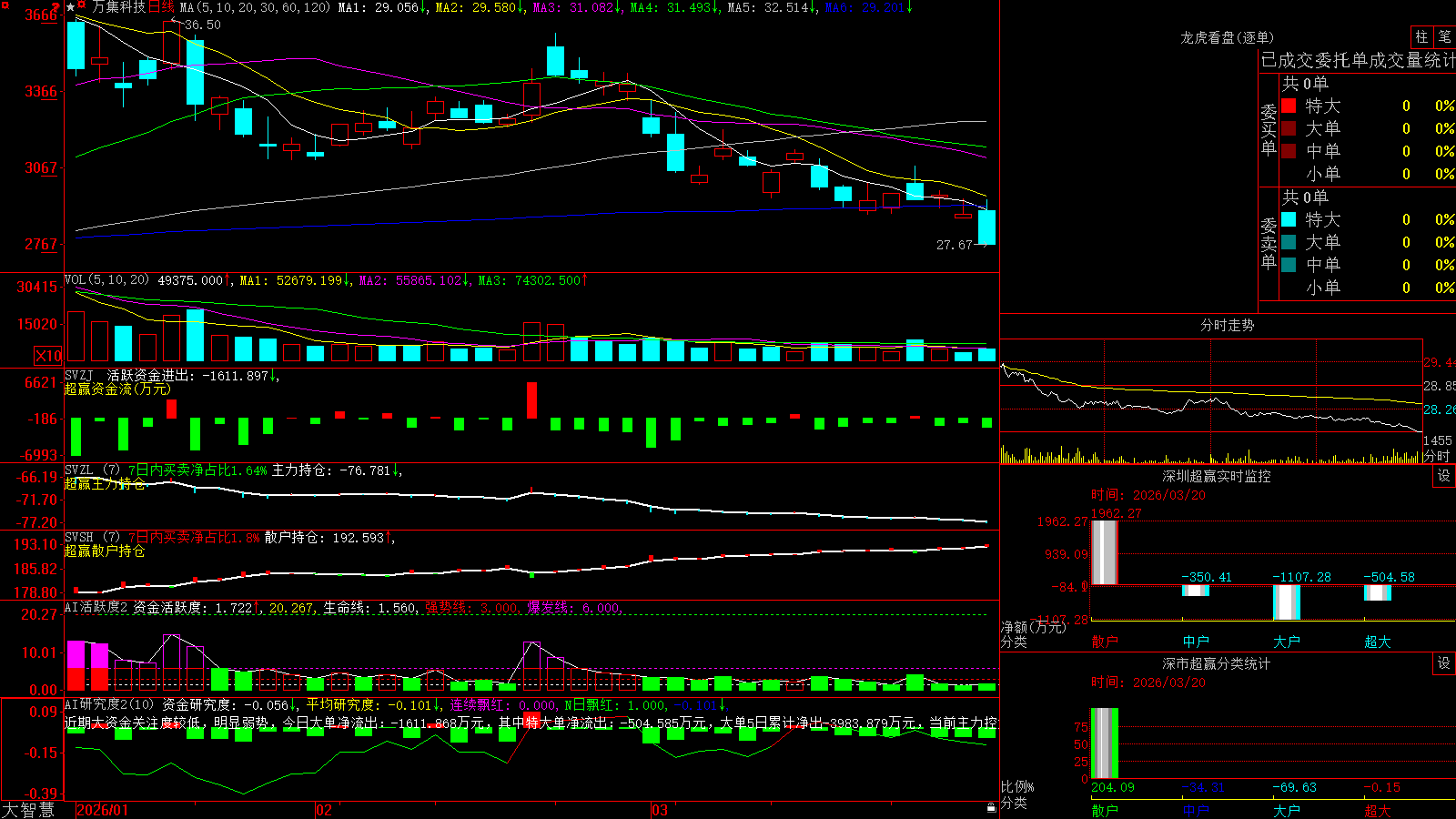Viewport: 1456px width, 819px height.
Task: Click the 超赢资金流(万元) label
Action: point(117,389)
